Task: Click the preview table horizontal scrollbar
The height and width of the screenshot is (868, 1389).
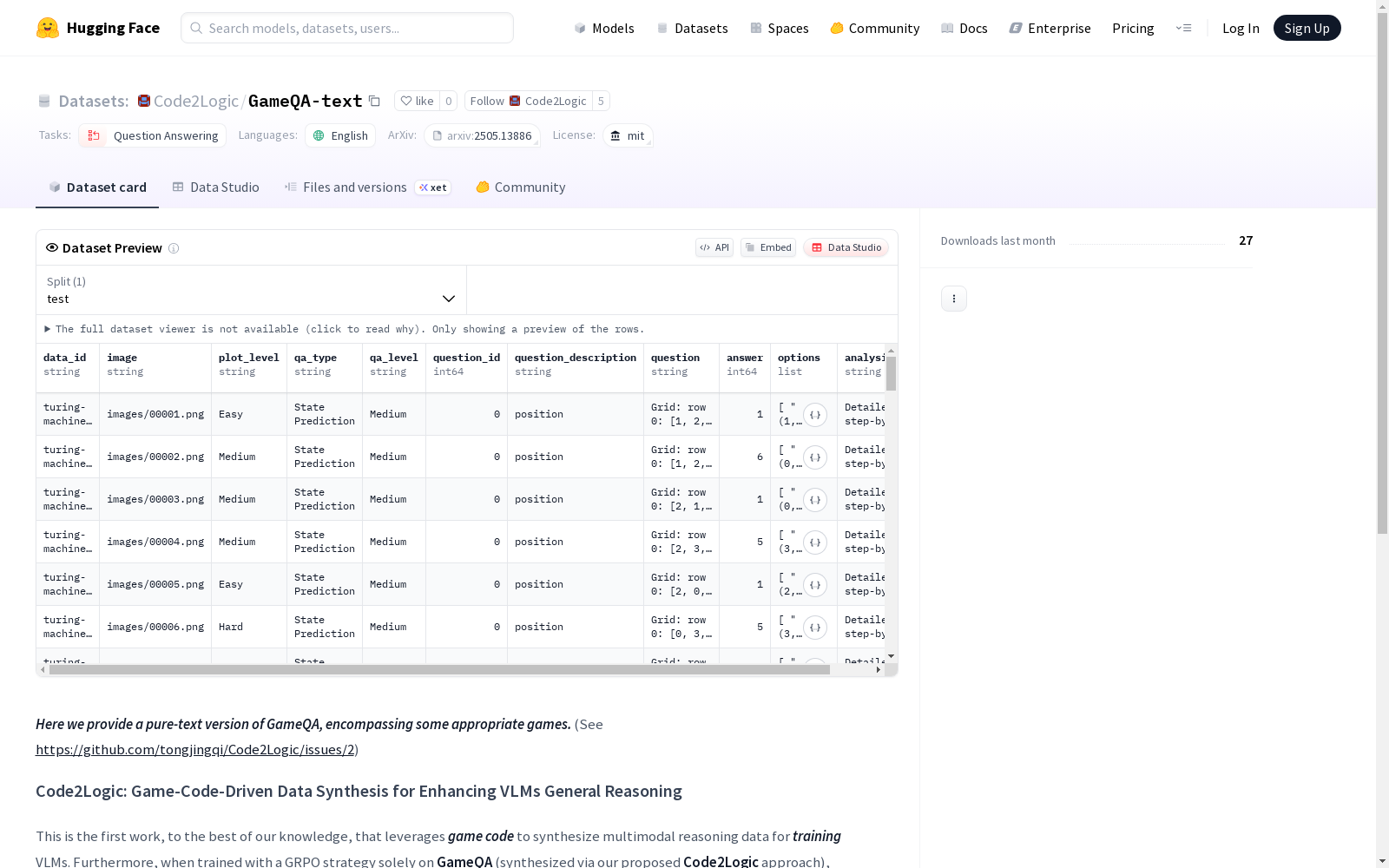Action: pyautogui.click(x=439, y=669)
